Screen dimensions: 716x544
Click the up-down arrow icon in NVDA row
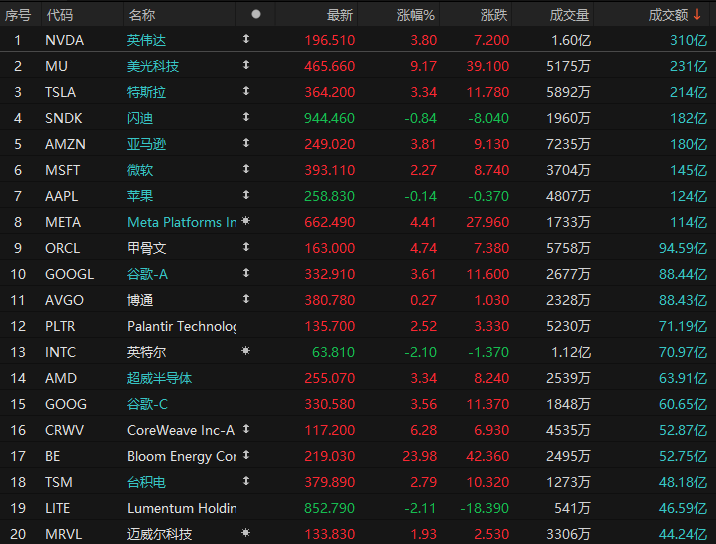[246, 39]
